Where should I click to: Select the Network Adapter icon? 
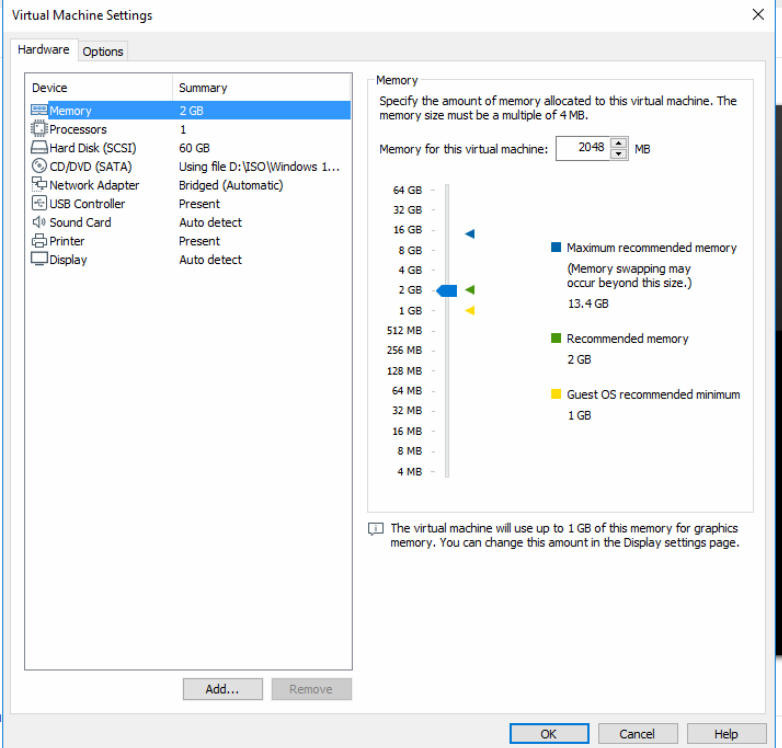[39, 184]
